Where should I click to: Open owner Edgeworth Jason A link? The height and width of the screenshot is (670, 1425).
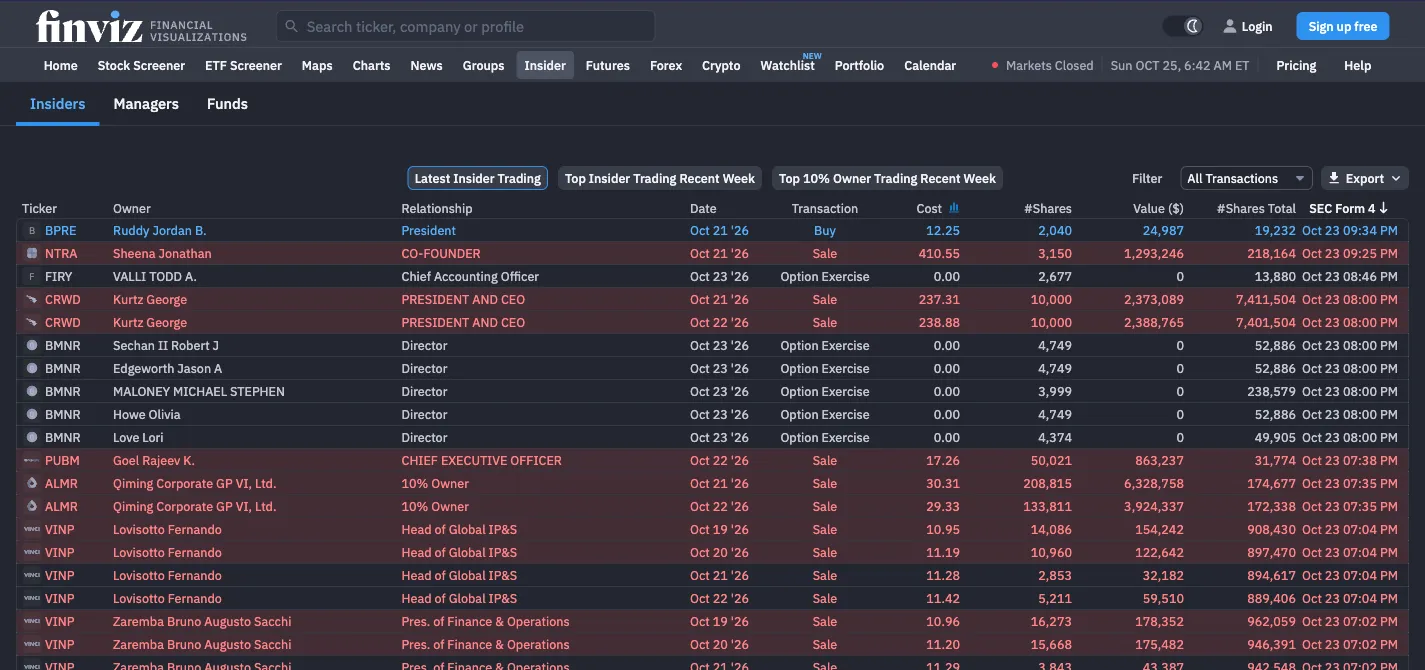point(168,369)
